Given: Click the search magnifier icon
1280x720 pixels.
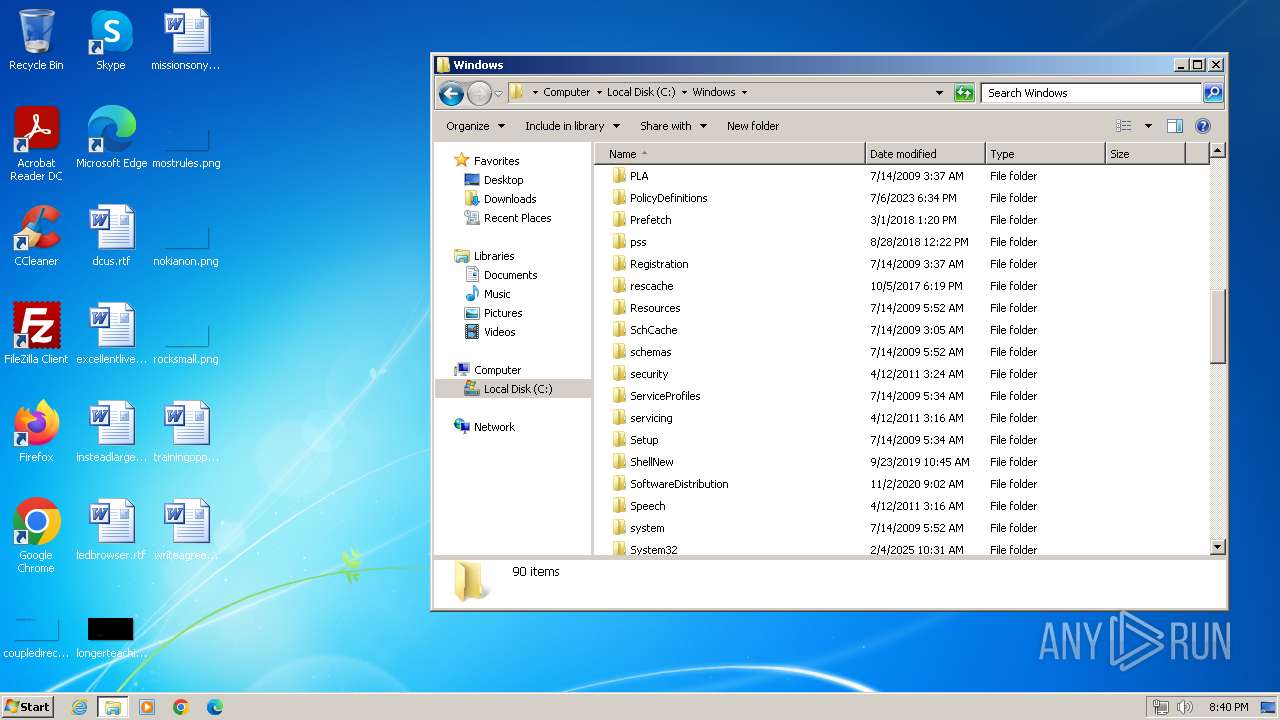Looking at the screenshot, I should pyautogui.click(x=1212, y=93).
